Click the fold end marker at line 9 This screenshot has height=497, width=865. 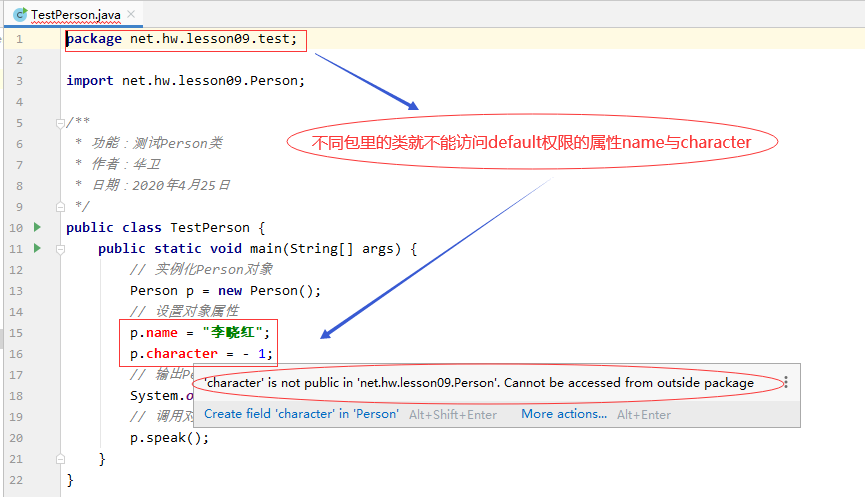click(x=61, y=207)
